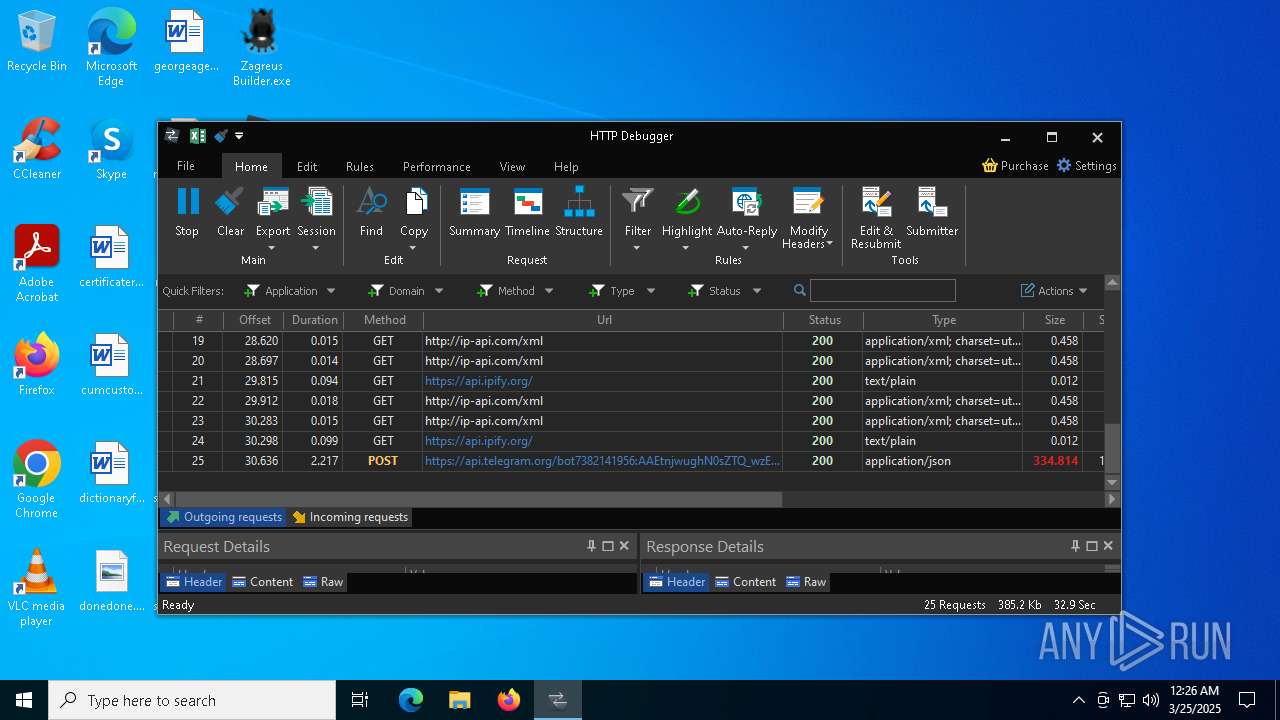Viewport: 1280px width, 720px height.
Task: Open the Export tool
Action: [x=272, y=212]
